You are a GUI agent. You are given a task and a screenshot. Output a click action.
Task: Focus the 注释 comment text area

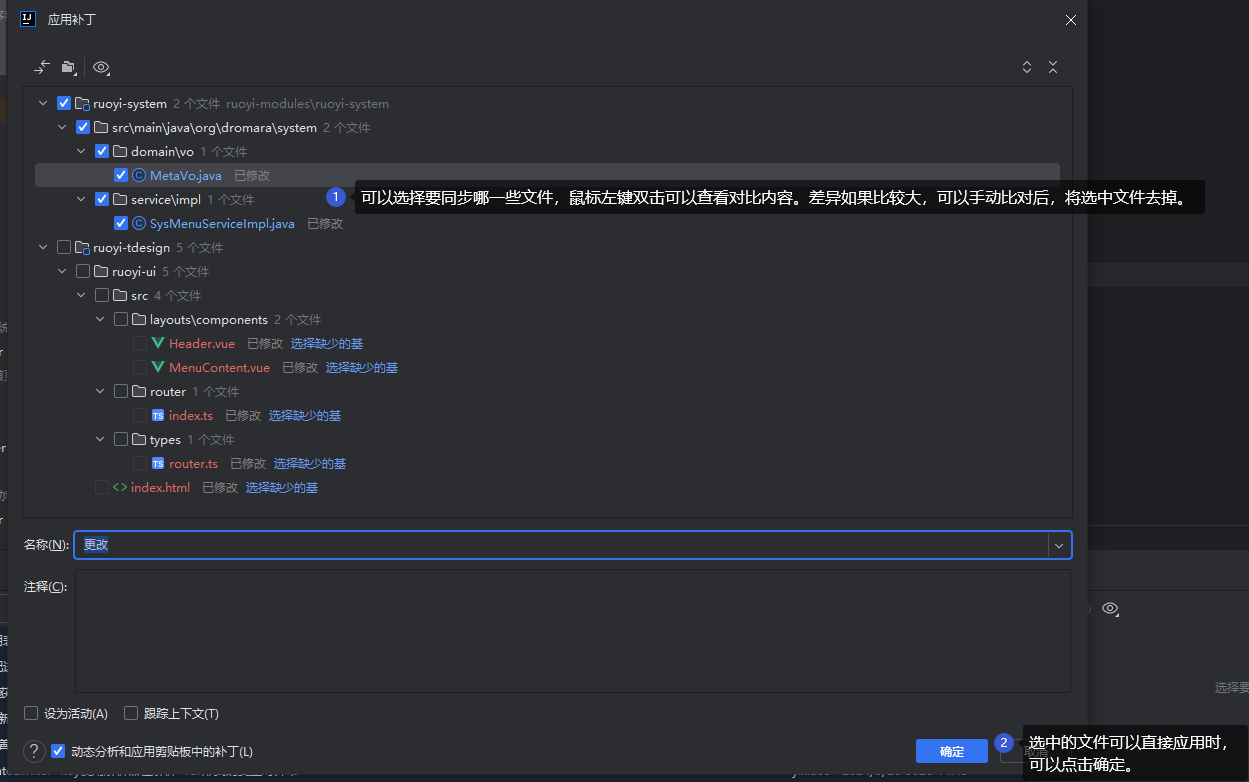(573, 631)
